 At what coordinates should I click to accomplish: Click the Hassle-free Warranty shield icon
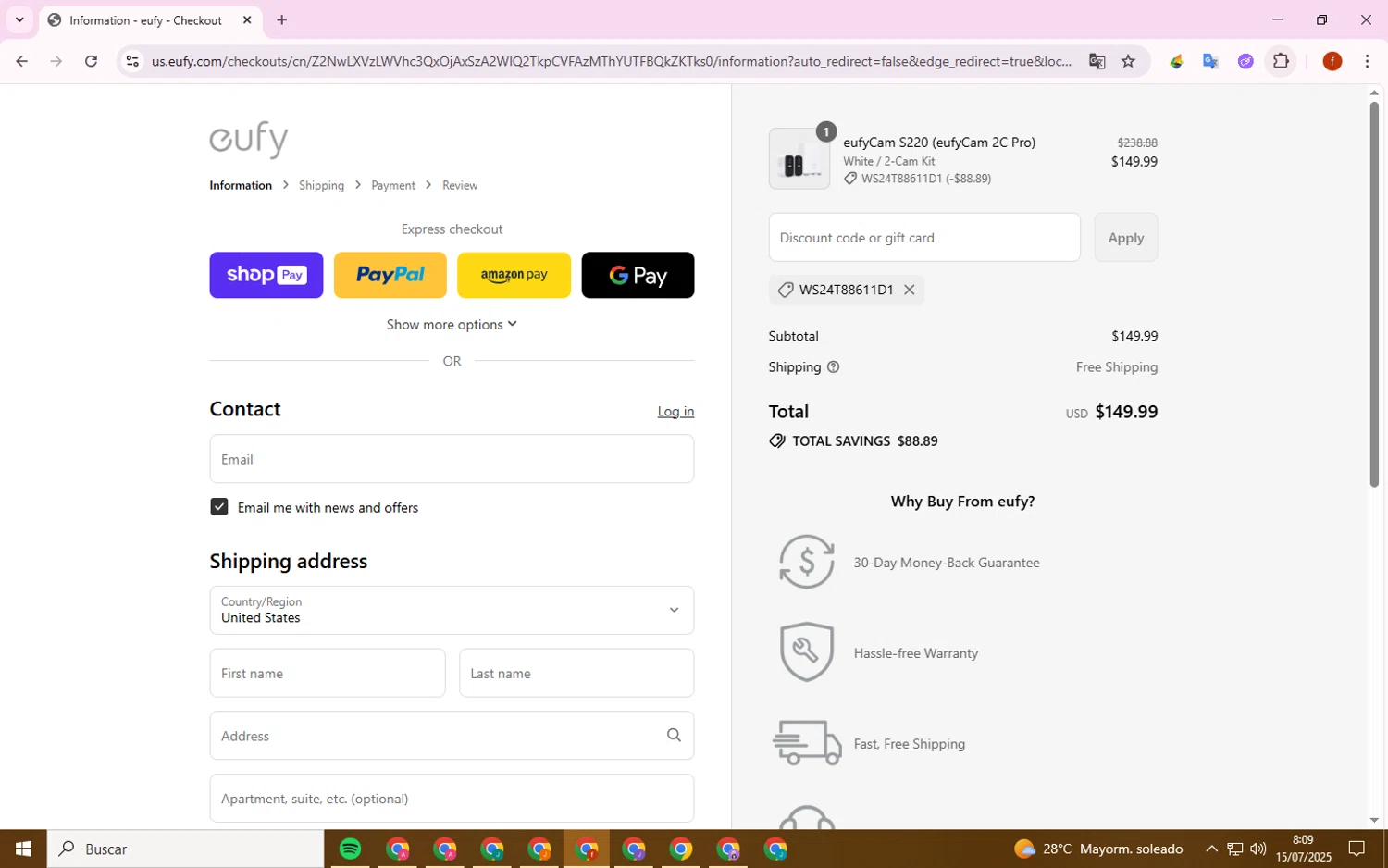click(x=806, y=652)
